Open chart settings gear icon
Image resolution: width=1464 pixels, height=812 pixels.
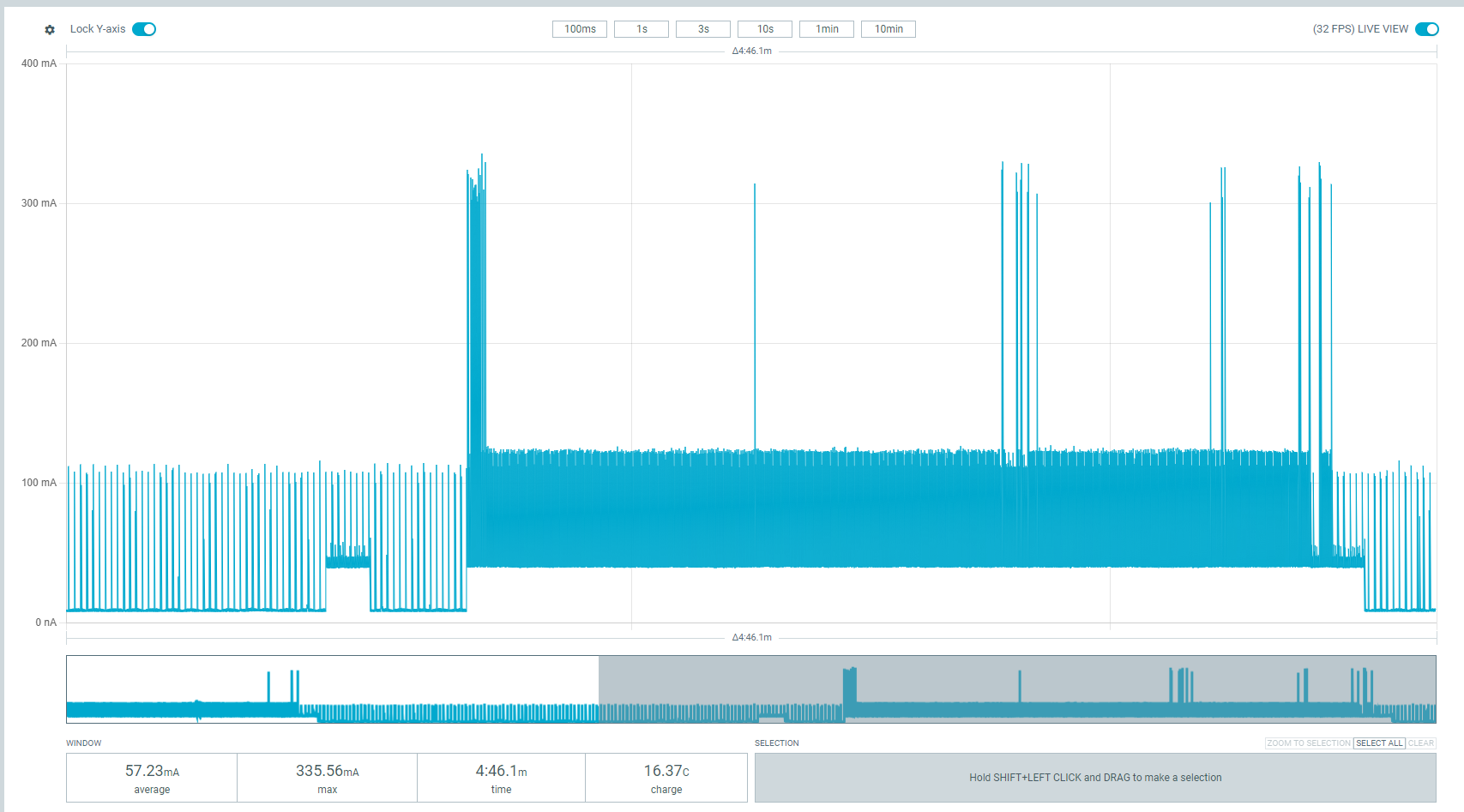tap(50, 29)
